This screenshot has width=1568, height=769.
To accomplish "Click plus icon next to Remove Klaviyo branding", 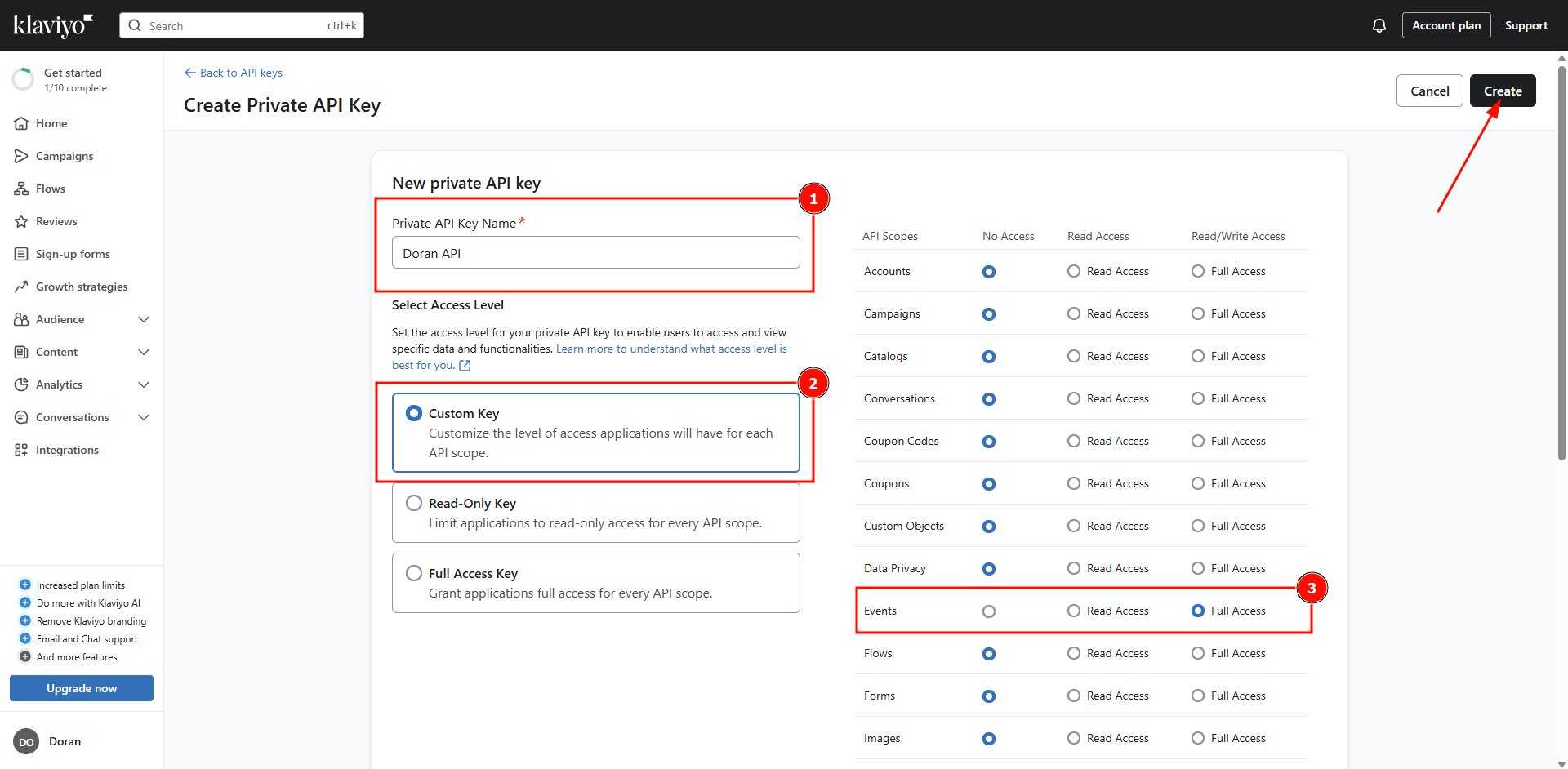I will coord(25,620).
